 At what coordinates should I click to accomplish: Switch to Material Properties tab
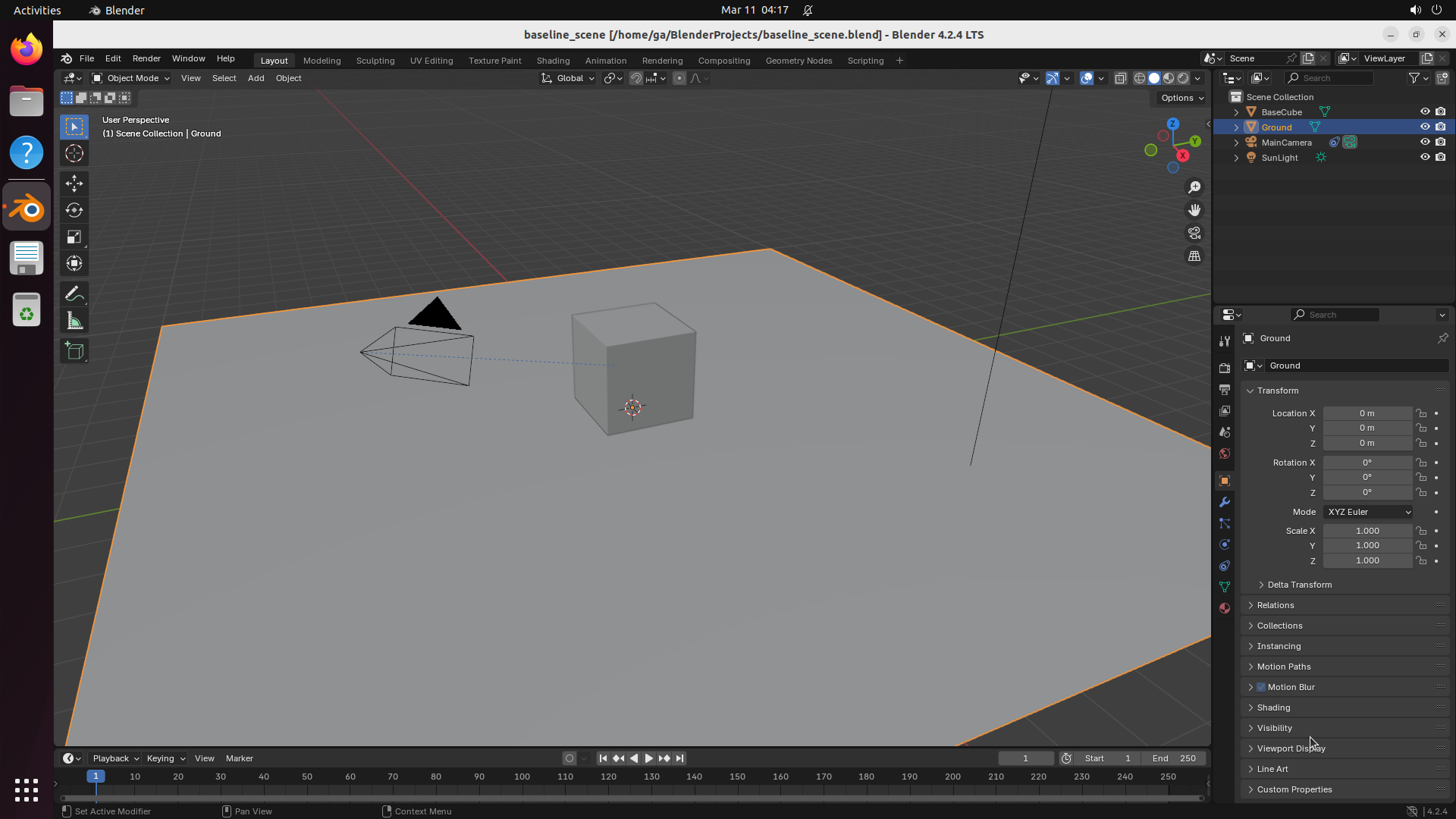coord(1225,608)
